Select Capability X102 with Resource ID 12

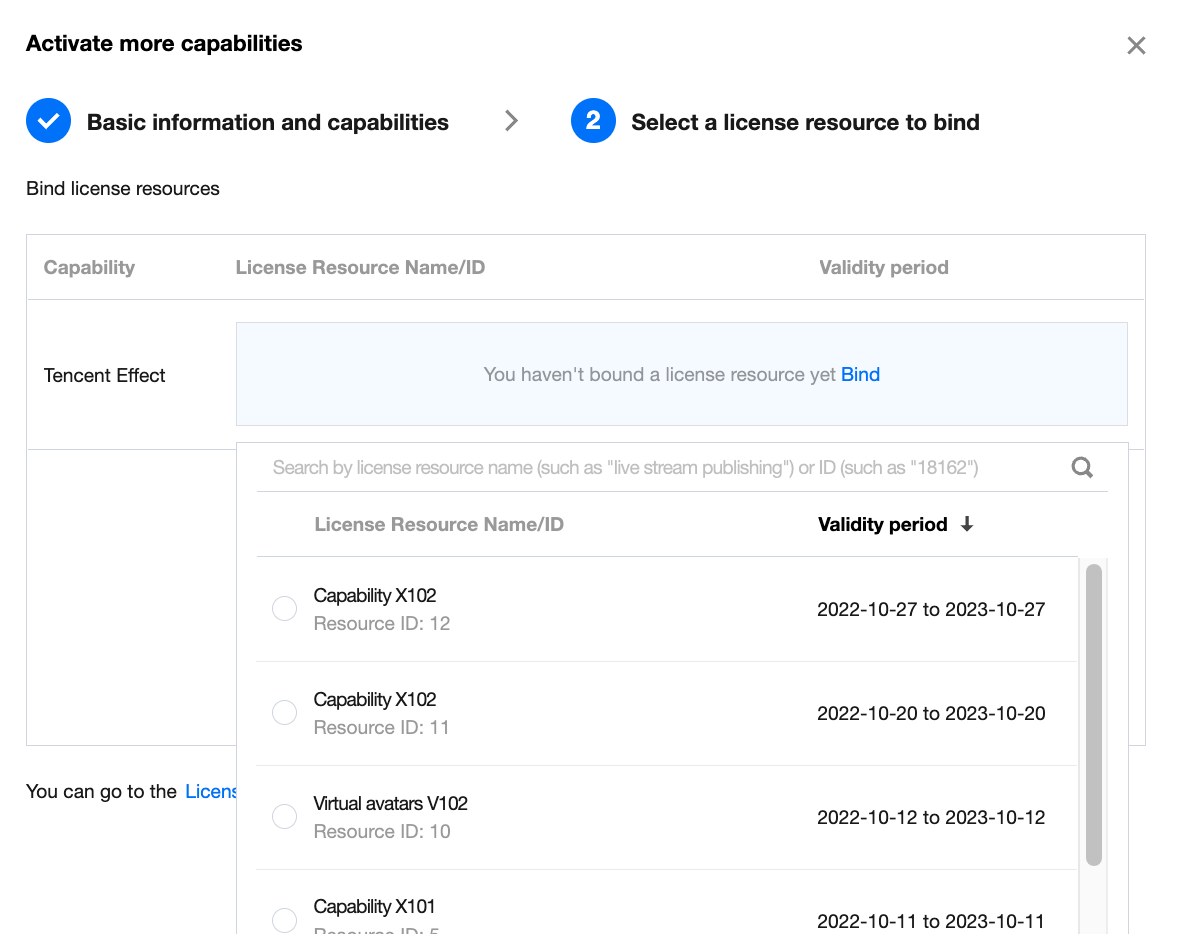pos(285,609)
